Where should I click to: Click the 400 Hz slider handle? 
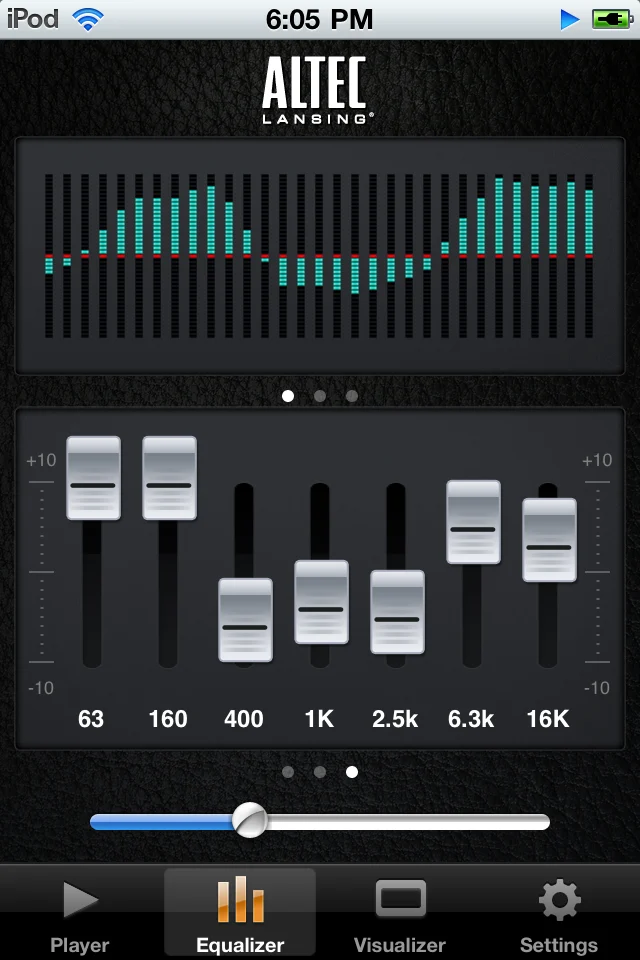point(245,620)
